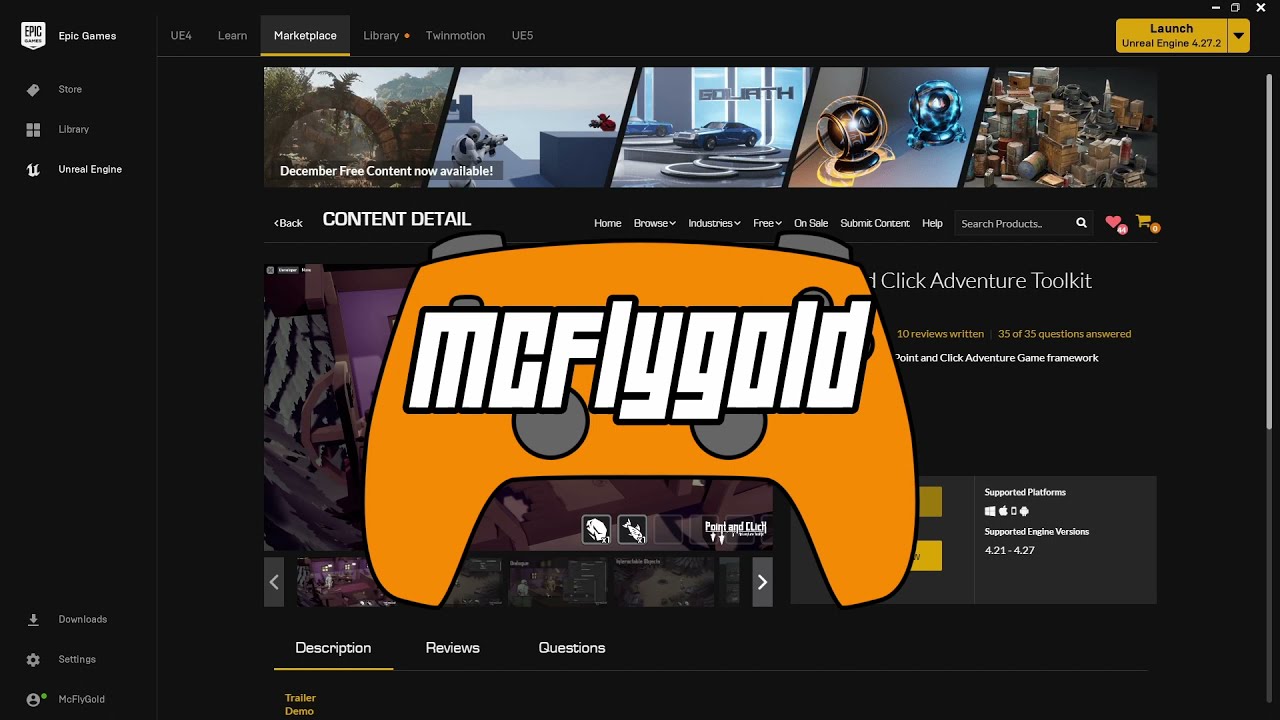Viewport: 1280px width, 720px height.
Task: Open the wishlist heart icon
Action: point(1114,222)
